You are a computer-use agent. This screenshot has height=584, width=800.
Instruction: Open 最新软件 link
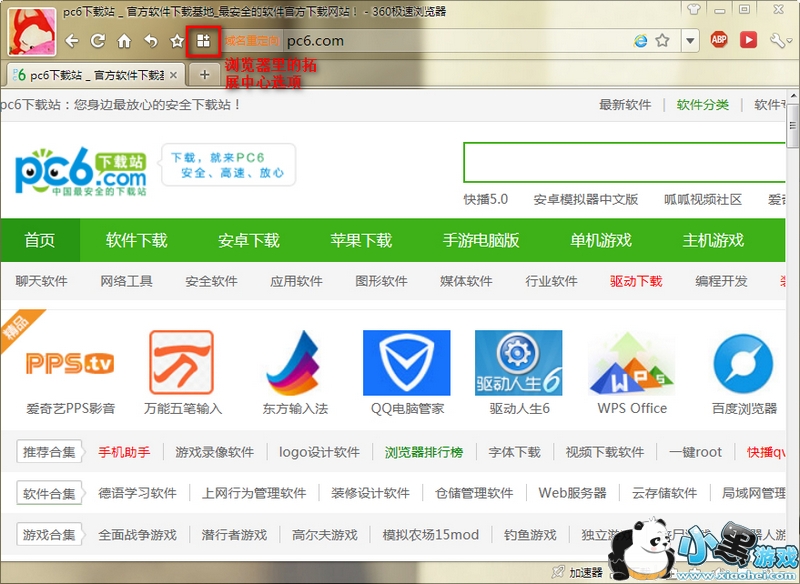click(x=625, y=105)
